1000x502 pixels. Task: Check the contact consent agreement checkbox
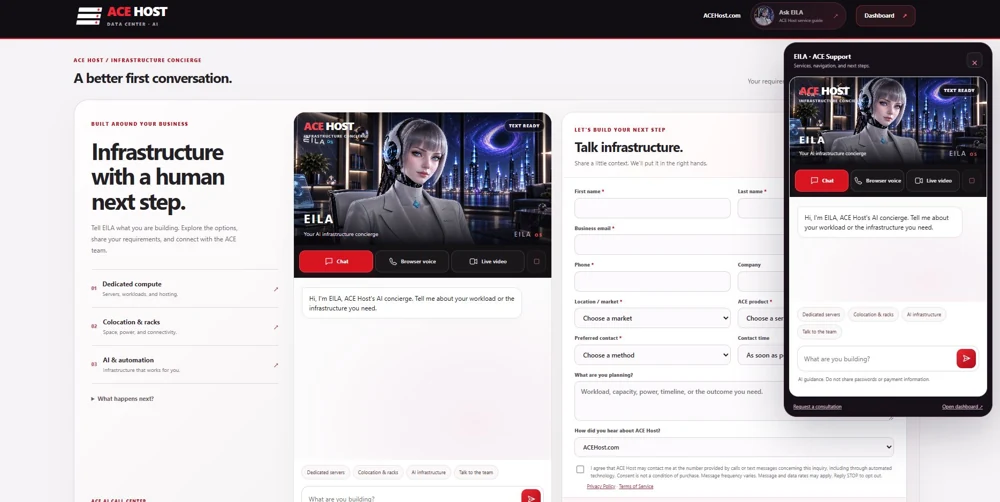click(x=580, y=469)
